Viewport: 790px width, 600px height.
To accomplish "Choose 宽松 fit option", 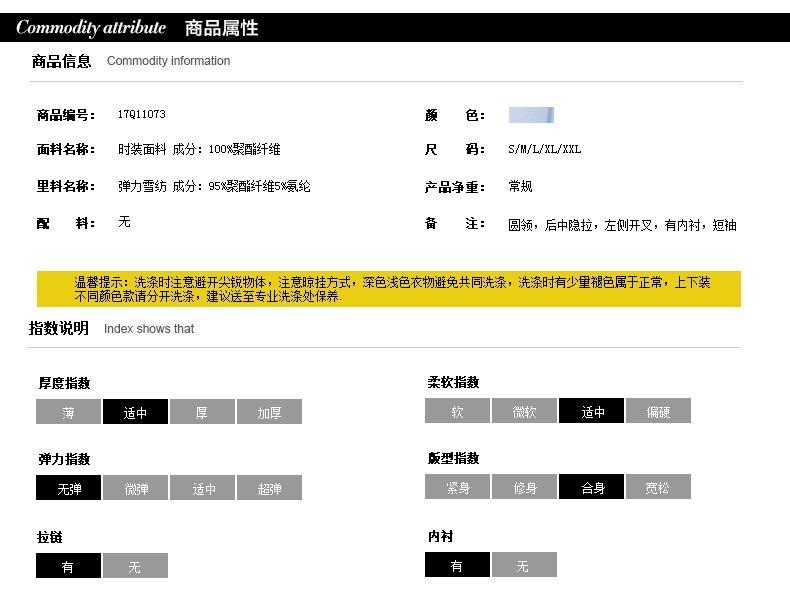I will [x=658, y=488].
